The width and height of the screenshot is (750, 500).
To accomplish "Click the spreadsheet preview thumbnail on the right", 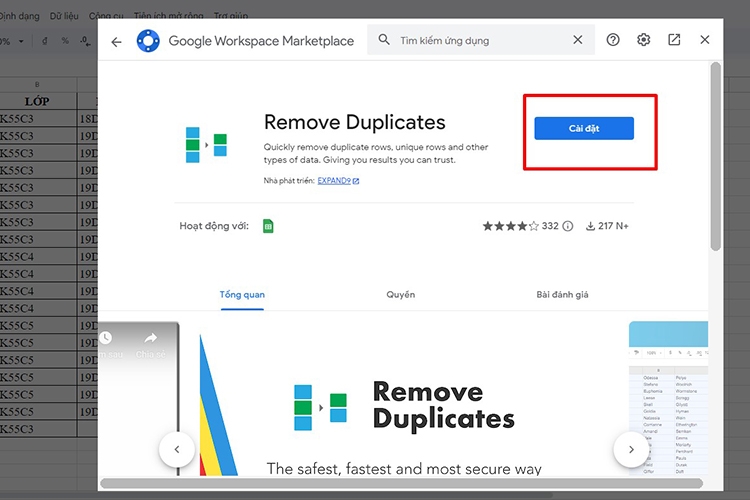I will tap(668, 398).
